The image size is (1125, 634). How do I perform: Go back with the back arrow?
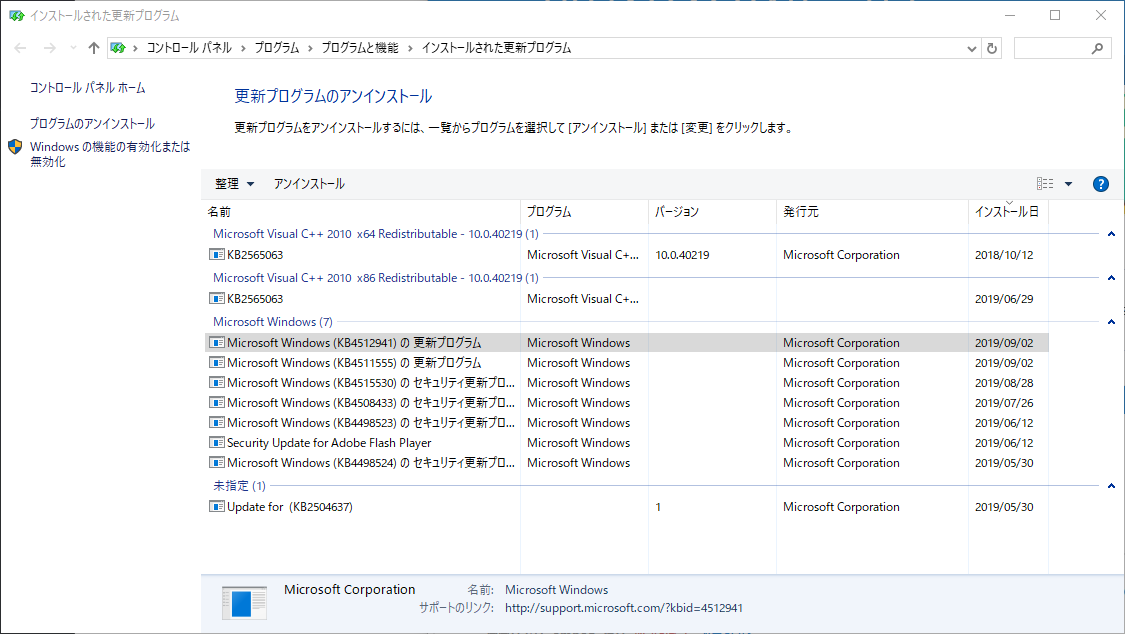click(x=20, y=48)
